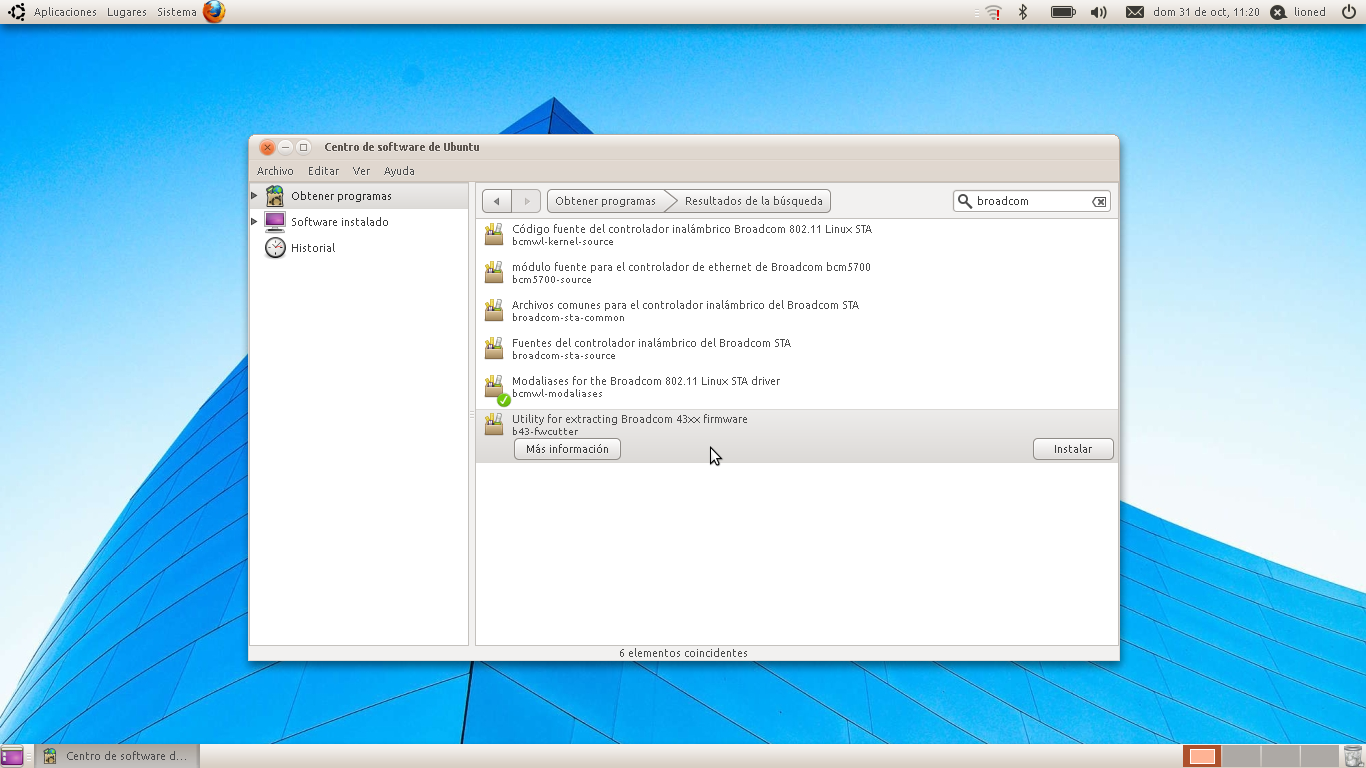The height and width of the screenshot is (768, 1366).
Task: Open the wireless network indicator
Action: [993, 12]
